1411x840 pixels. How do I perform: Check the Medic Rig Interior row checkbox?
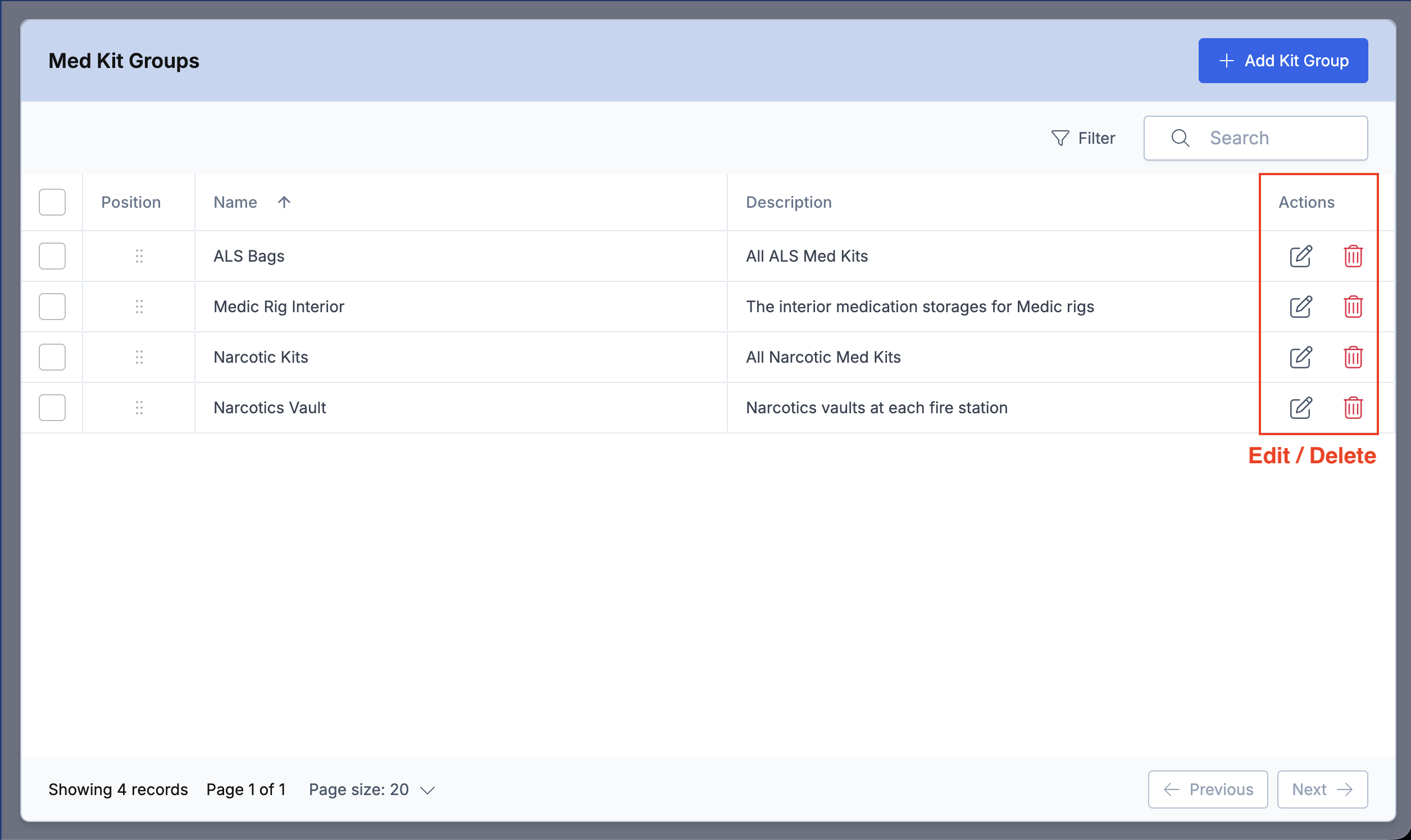coord(52,307)
